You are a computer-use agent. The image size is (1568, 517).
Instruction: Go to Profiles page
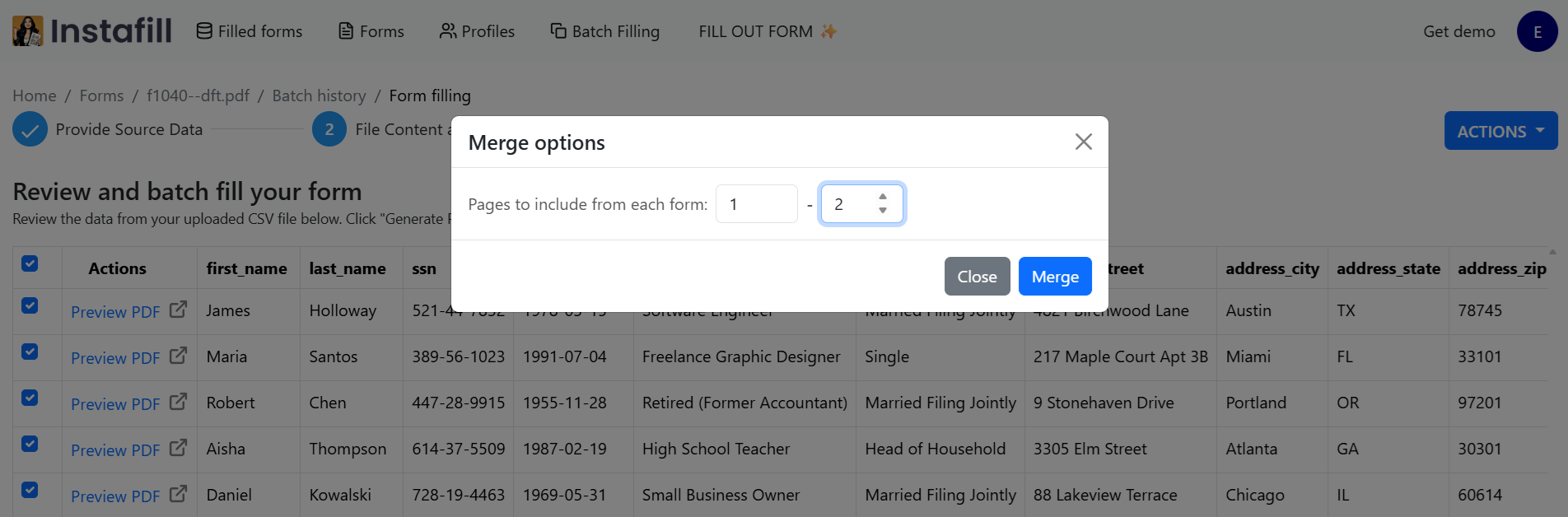[x=477, y=31]
